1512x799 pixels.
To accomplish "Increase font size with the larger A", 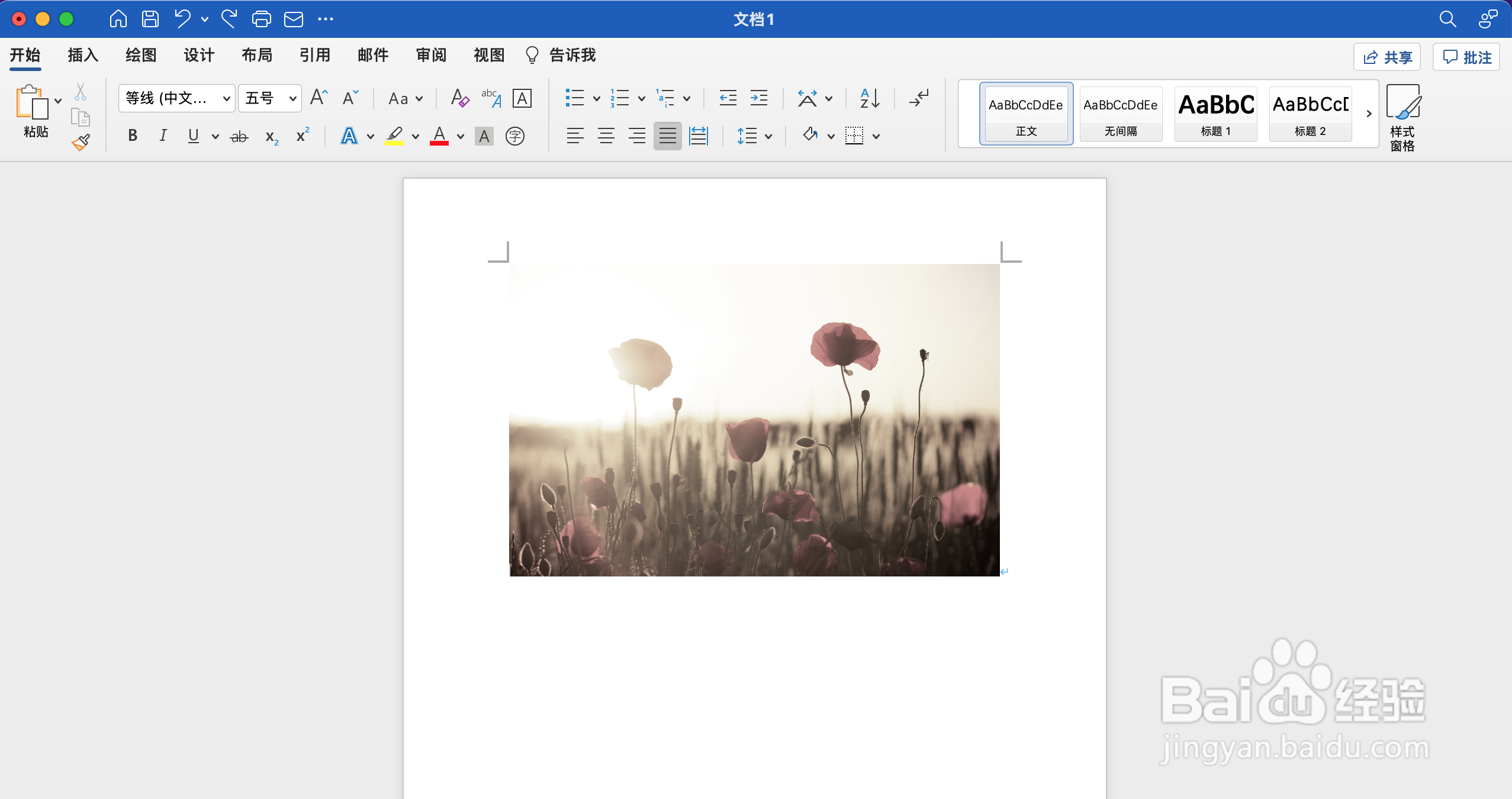I will (x=319, y=98).
